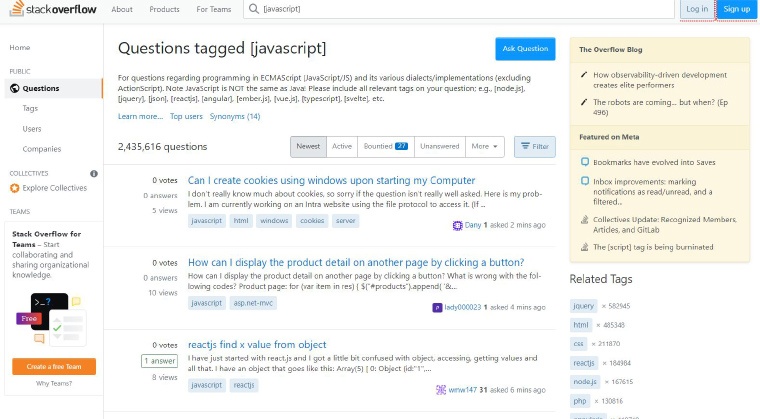Image resolution: width=760 pixels, height=419 pixels.
Task: Open Dany's user profile link
Action: (x=473, y=225)
